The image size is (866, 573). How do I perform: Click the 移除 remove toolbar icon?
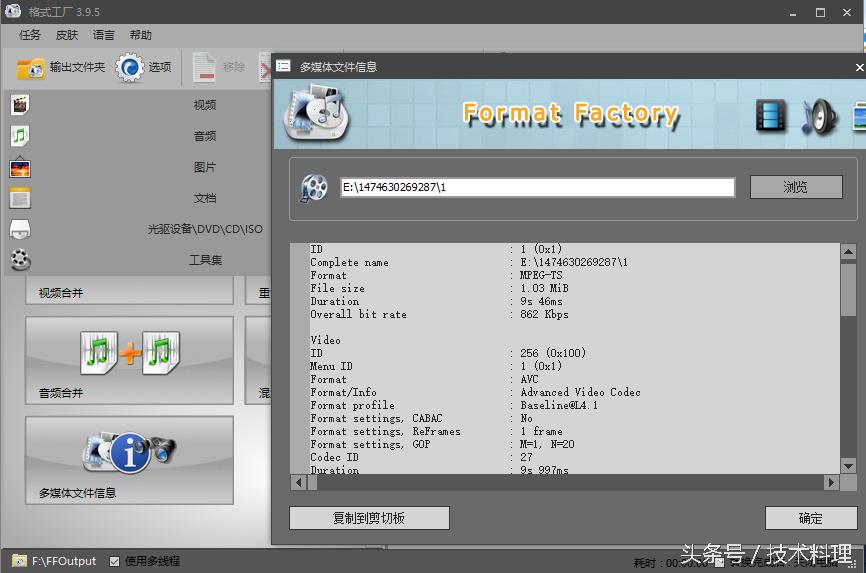tap(204, 68)
